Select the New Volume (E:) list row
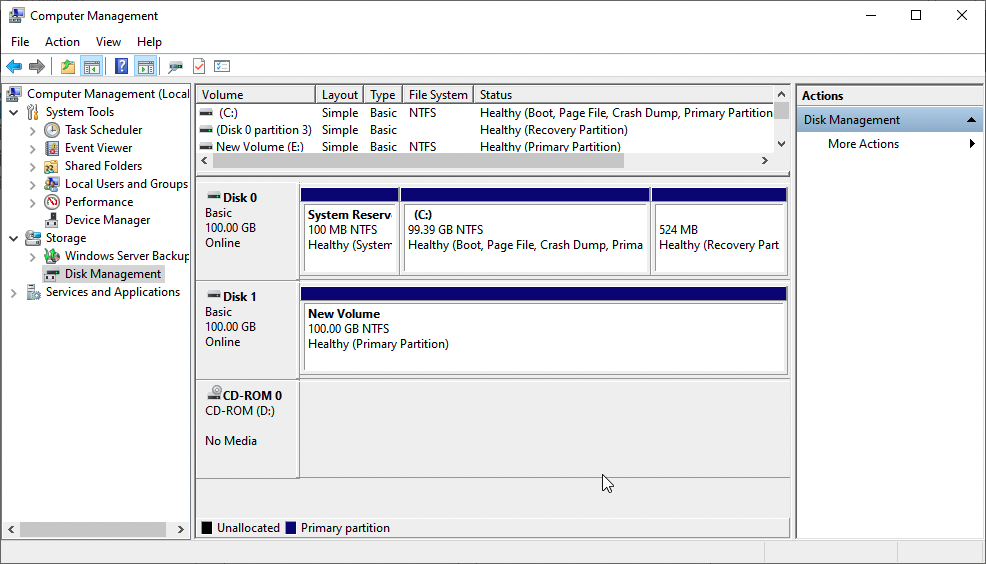This screenshot has width=986, height=564. 485,147
